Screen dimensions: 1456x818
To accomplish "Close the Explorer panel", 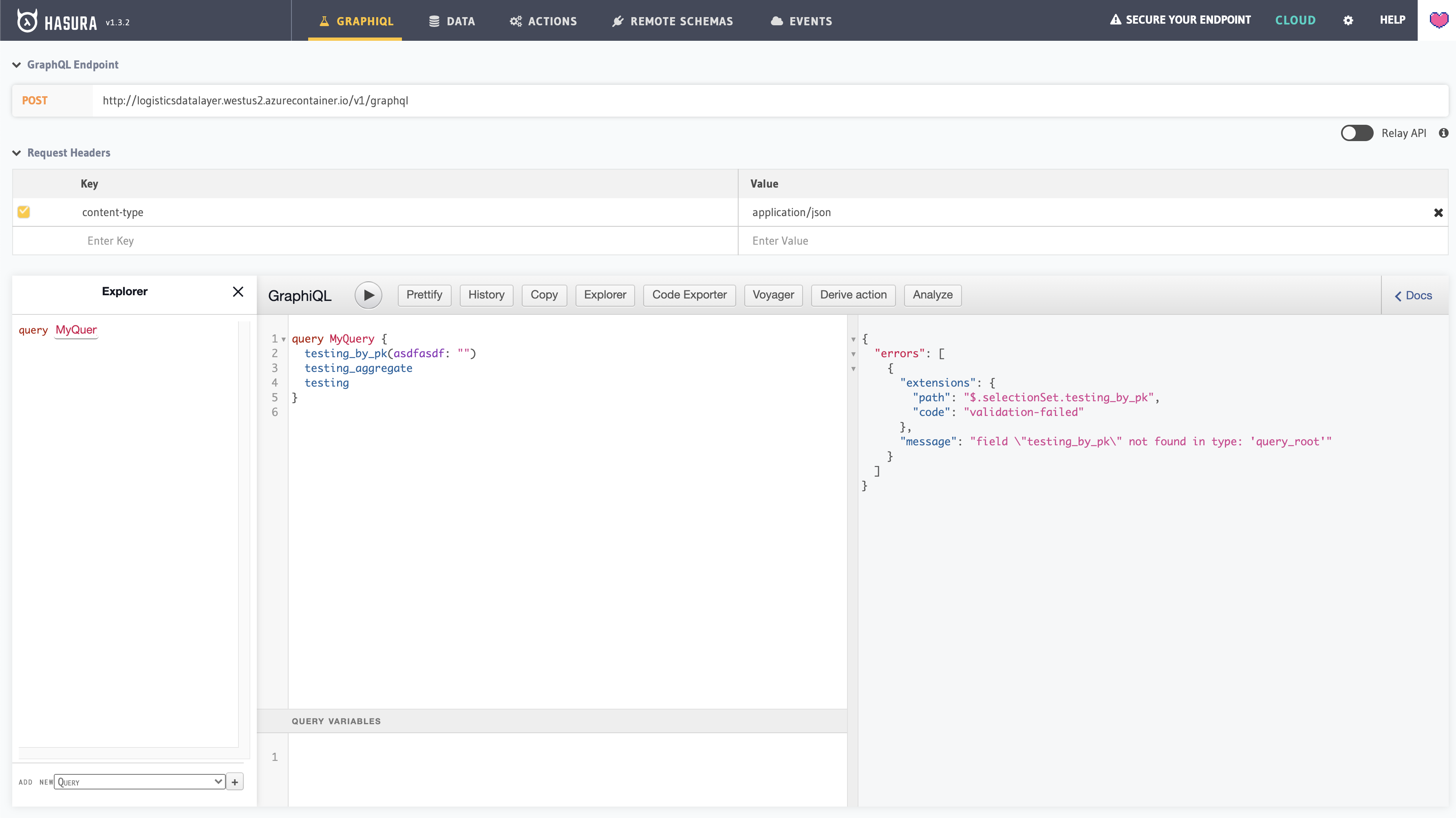I will point(238,291).
